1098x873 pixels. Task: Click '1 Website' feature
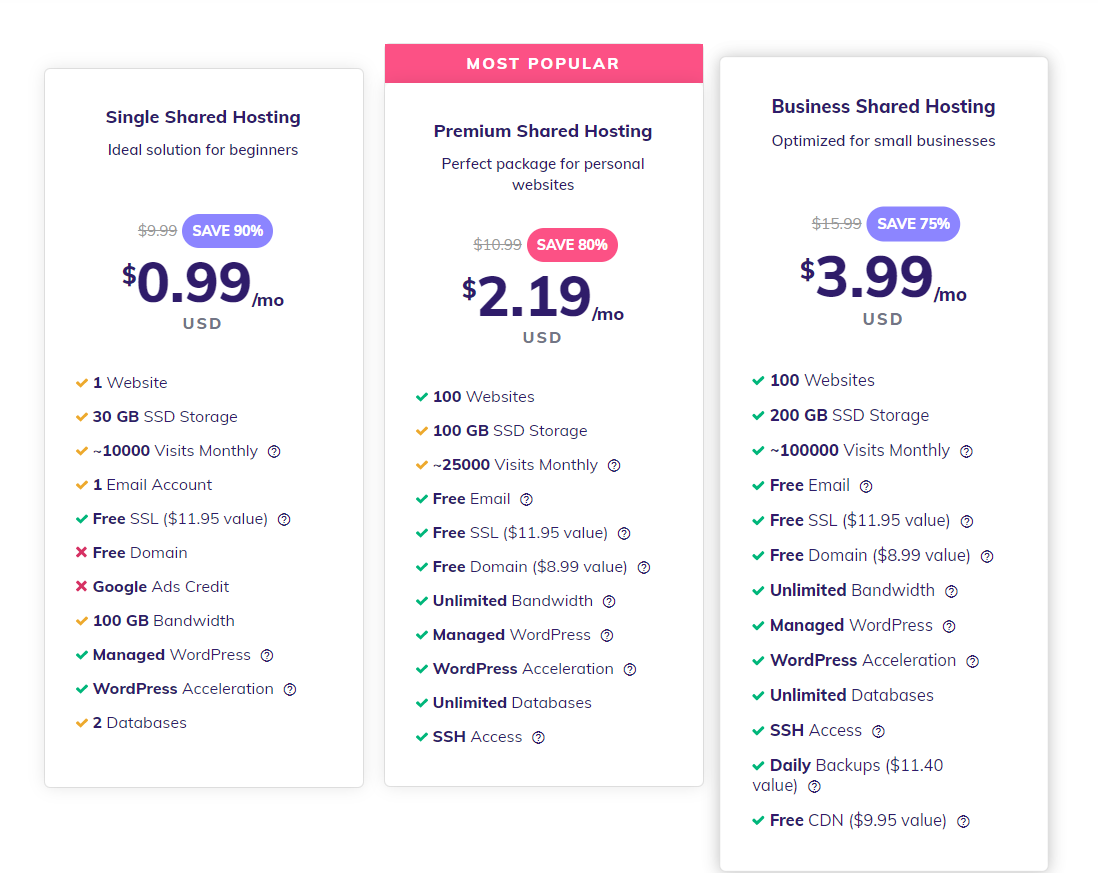pos(130,383)
